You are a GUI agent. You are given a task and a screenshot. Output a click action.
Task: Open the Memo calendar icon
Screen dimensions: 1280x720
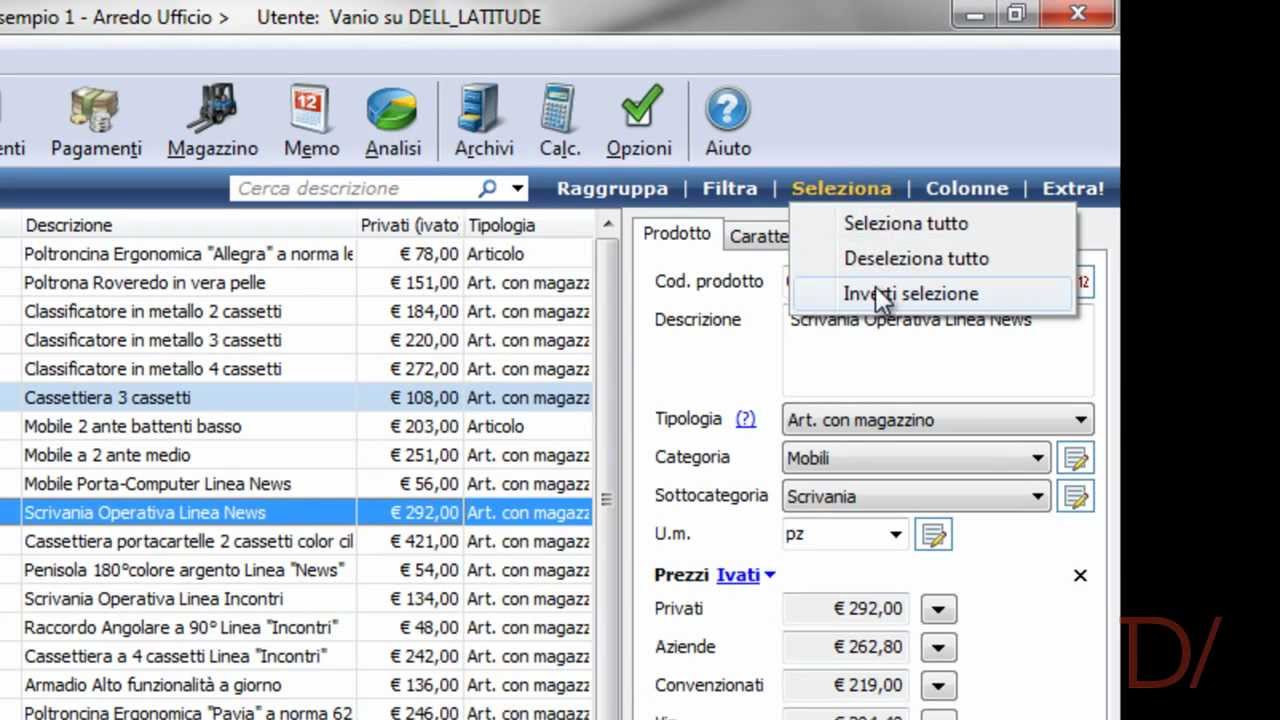[311, 121]
